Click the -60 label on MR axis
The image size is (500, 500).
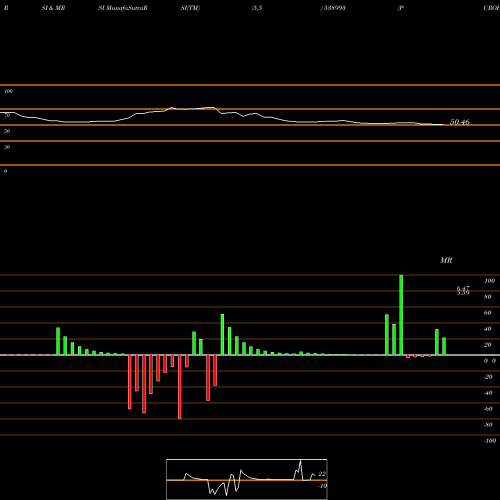[x=488, y=409]
